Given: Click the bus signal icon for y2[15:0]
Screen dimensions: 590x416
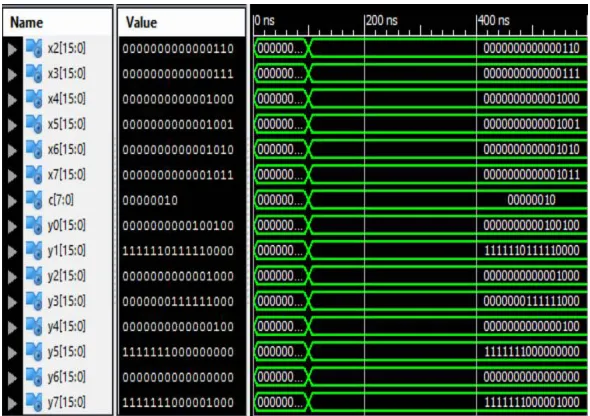Looking at the screenshot, I should coord(34,276).
